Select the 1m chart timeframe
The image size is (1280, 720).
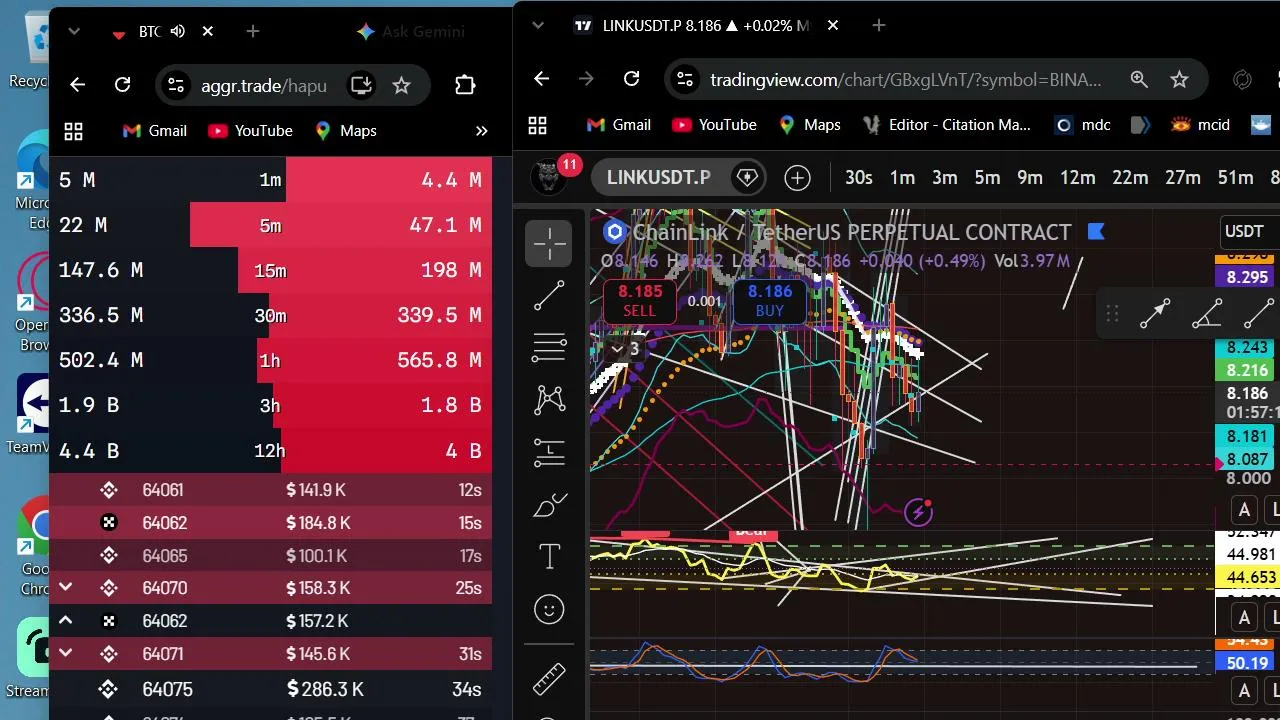[902, 178]
